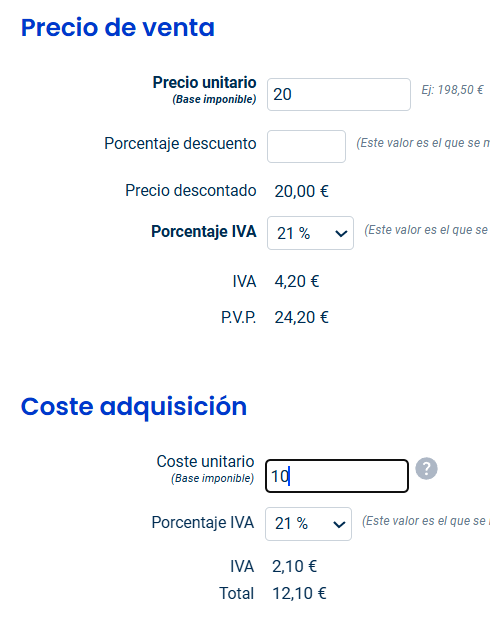The image size is (490, 622).
Task: Click inside the Coste unitario field showing 10
Action: pyautogui.click(x=337, y=476)
